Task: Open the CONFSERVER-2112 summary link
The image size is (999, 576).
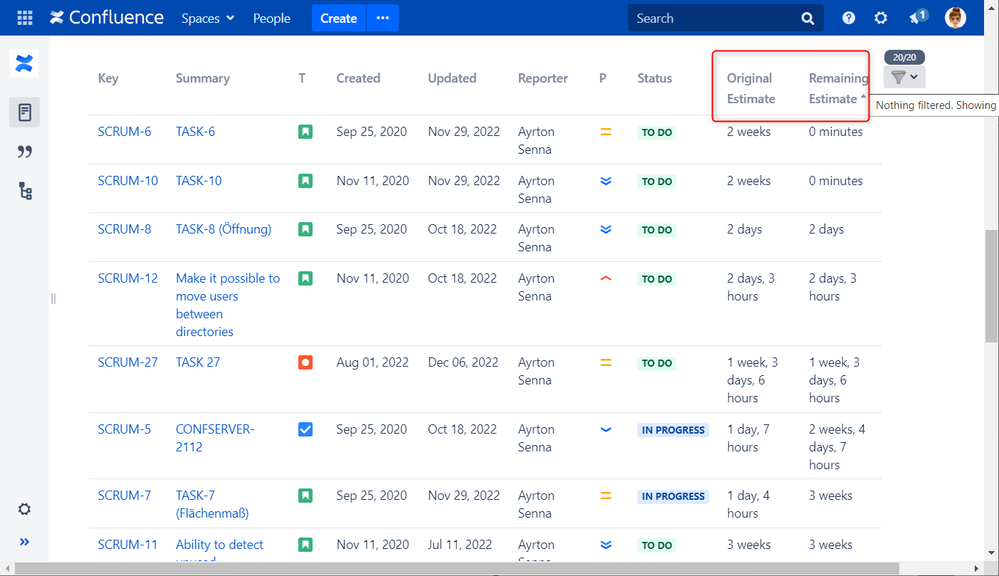Action: [x=215, y=438]
